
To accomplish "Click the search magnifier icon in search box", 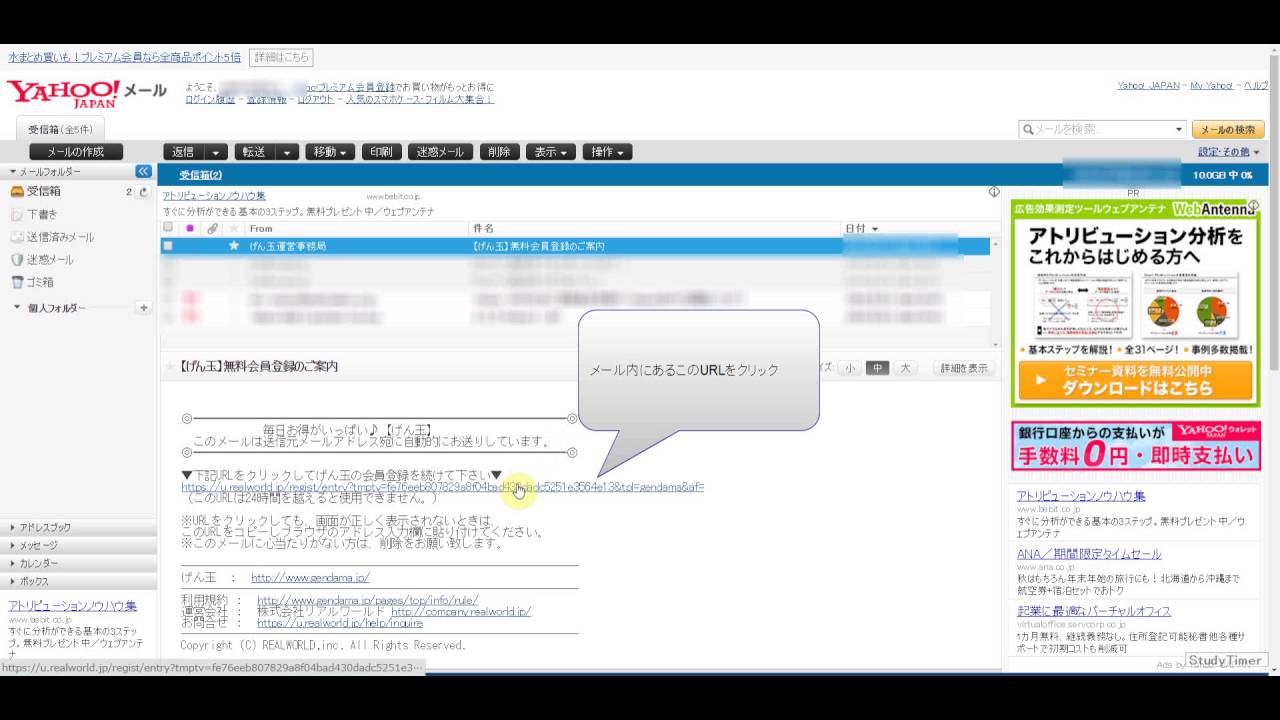I will pos(1027,130).
